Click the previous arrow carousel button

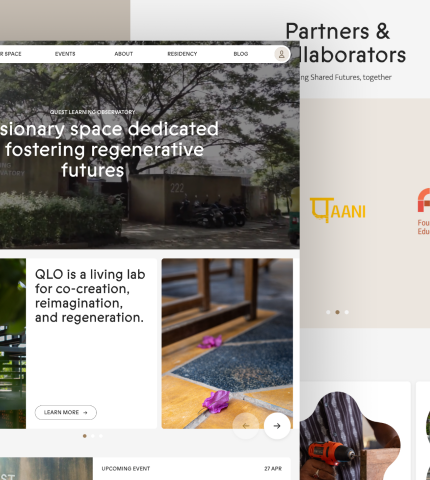pos(246,426)
